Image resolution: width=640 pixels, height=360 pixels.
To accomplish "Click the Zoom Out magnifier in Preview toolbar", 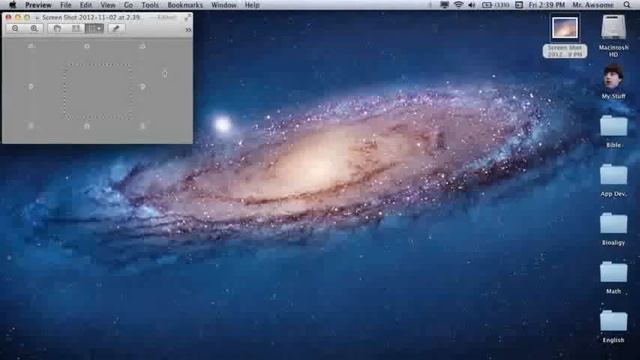I will click(x=16, y=29).
